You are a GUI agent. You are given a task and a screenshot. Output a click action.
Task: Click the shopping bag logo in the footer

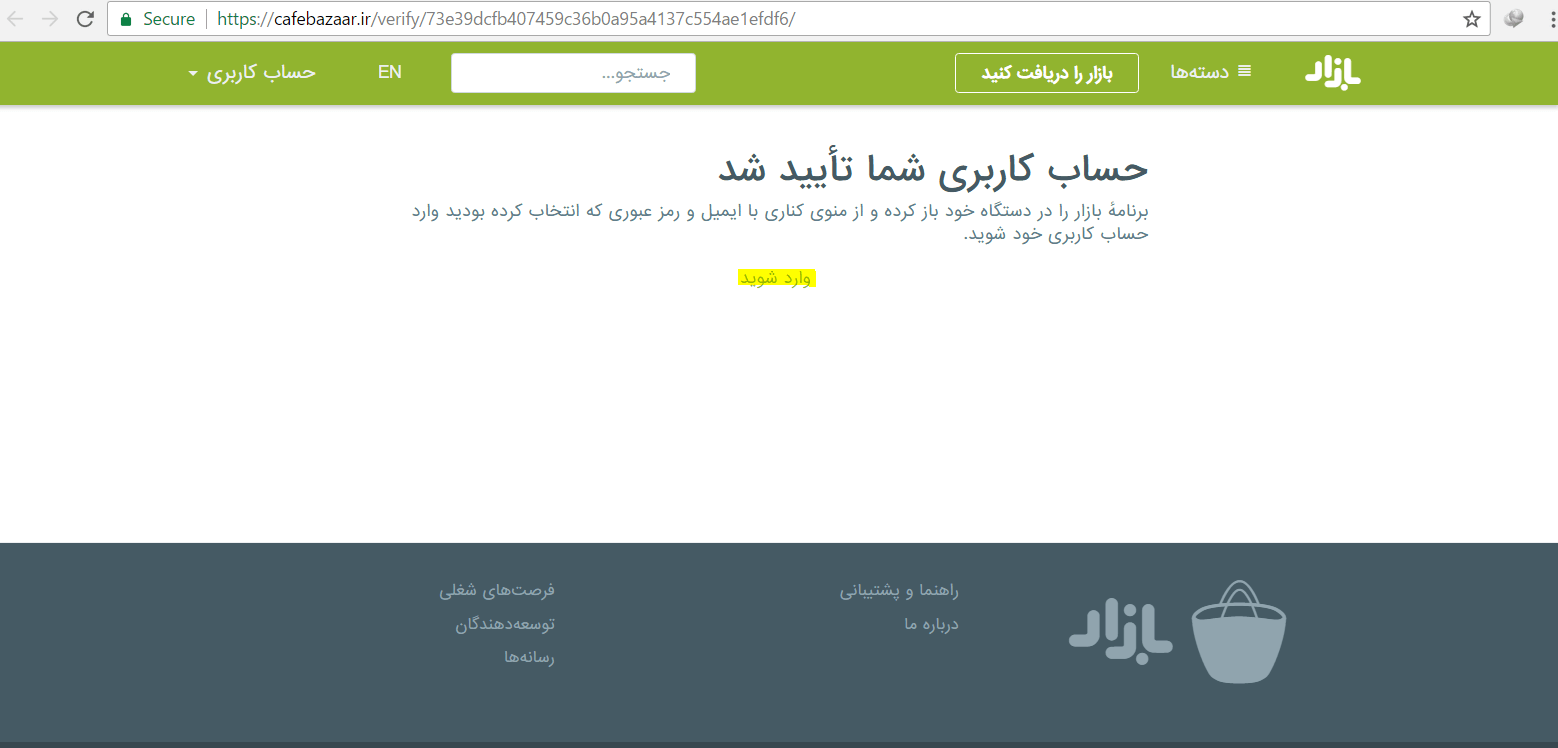[1239, 632]
